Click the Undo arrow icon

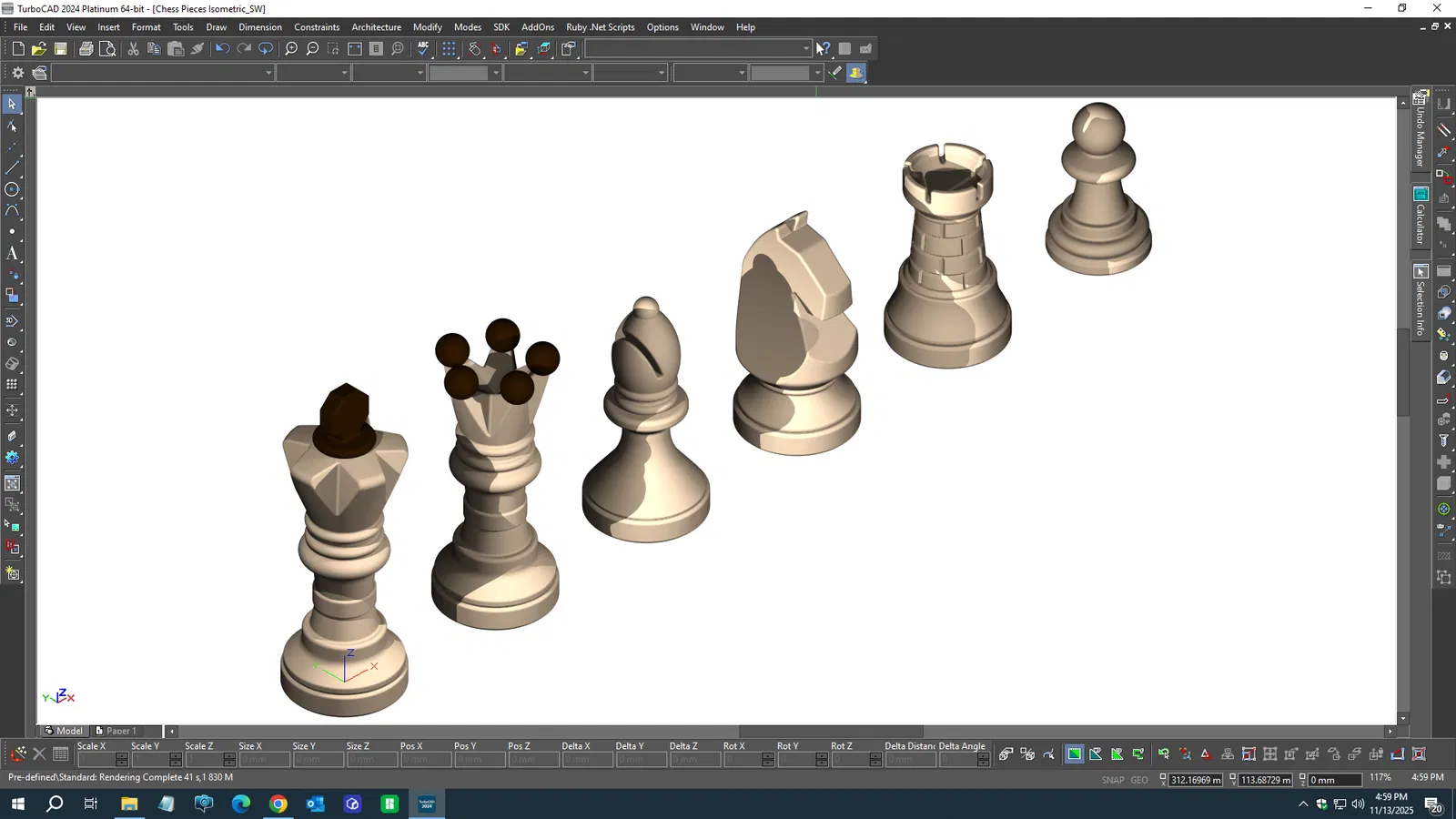[222, 49]
